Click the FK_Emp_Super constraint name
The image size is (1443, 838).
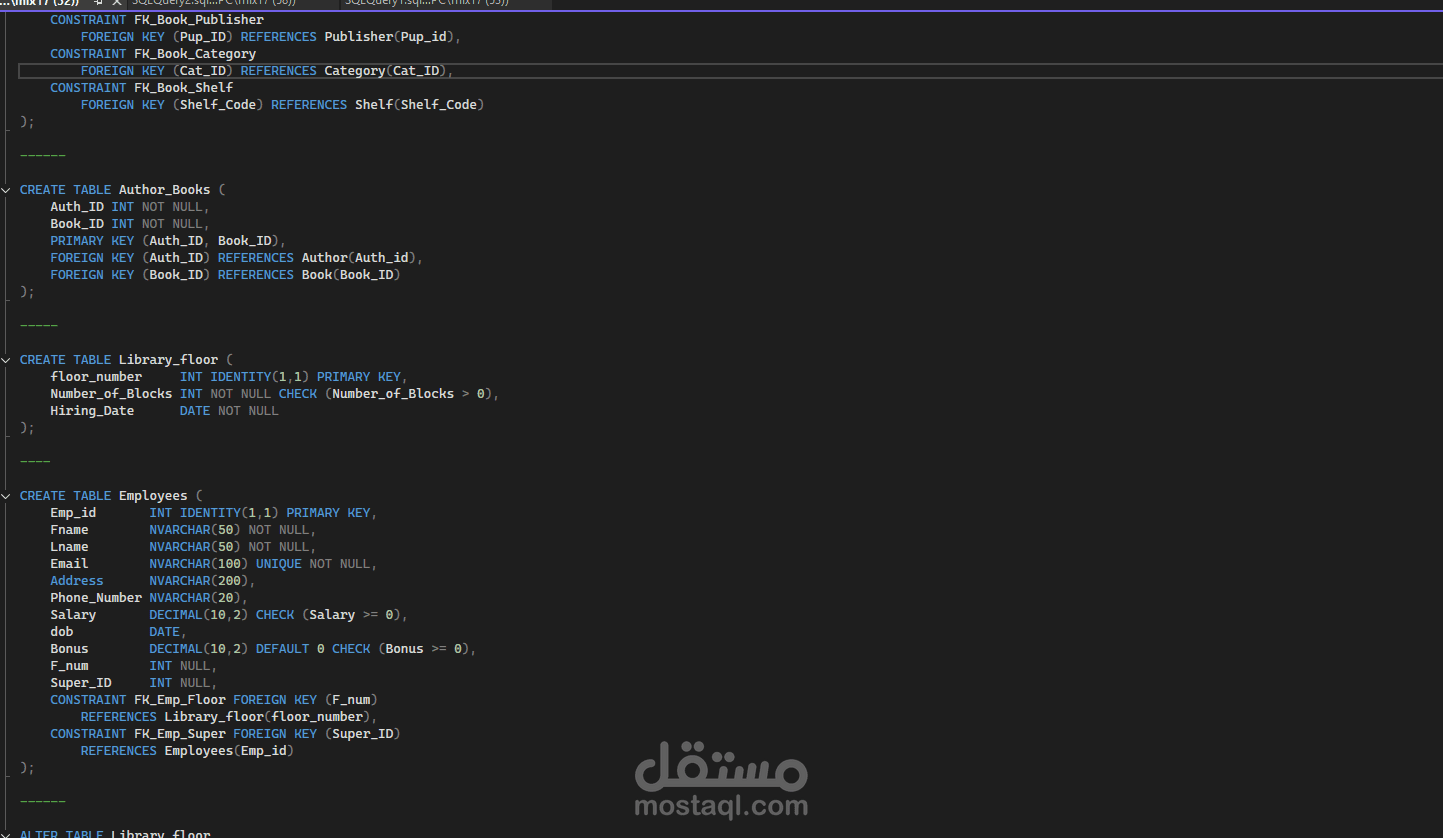tap(180, 734)
